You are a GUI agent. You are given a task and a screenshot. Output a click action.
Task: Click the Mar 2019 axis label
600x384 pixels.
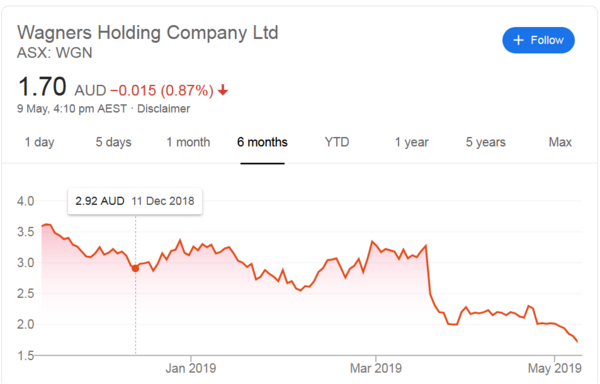(x=376, y=368)
